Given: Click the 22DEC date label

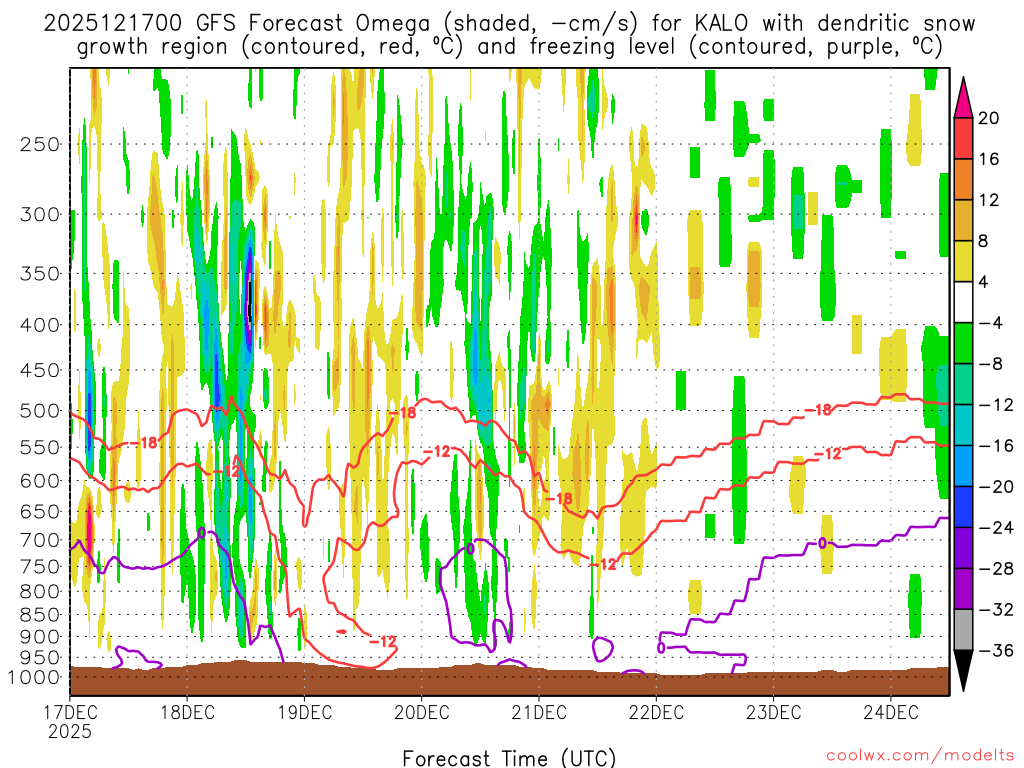Looking at the screenshot, I should [x=656, y=712].
